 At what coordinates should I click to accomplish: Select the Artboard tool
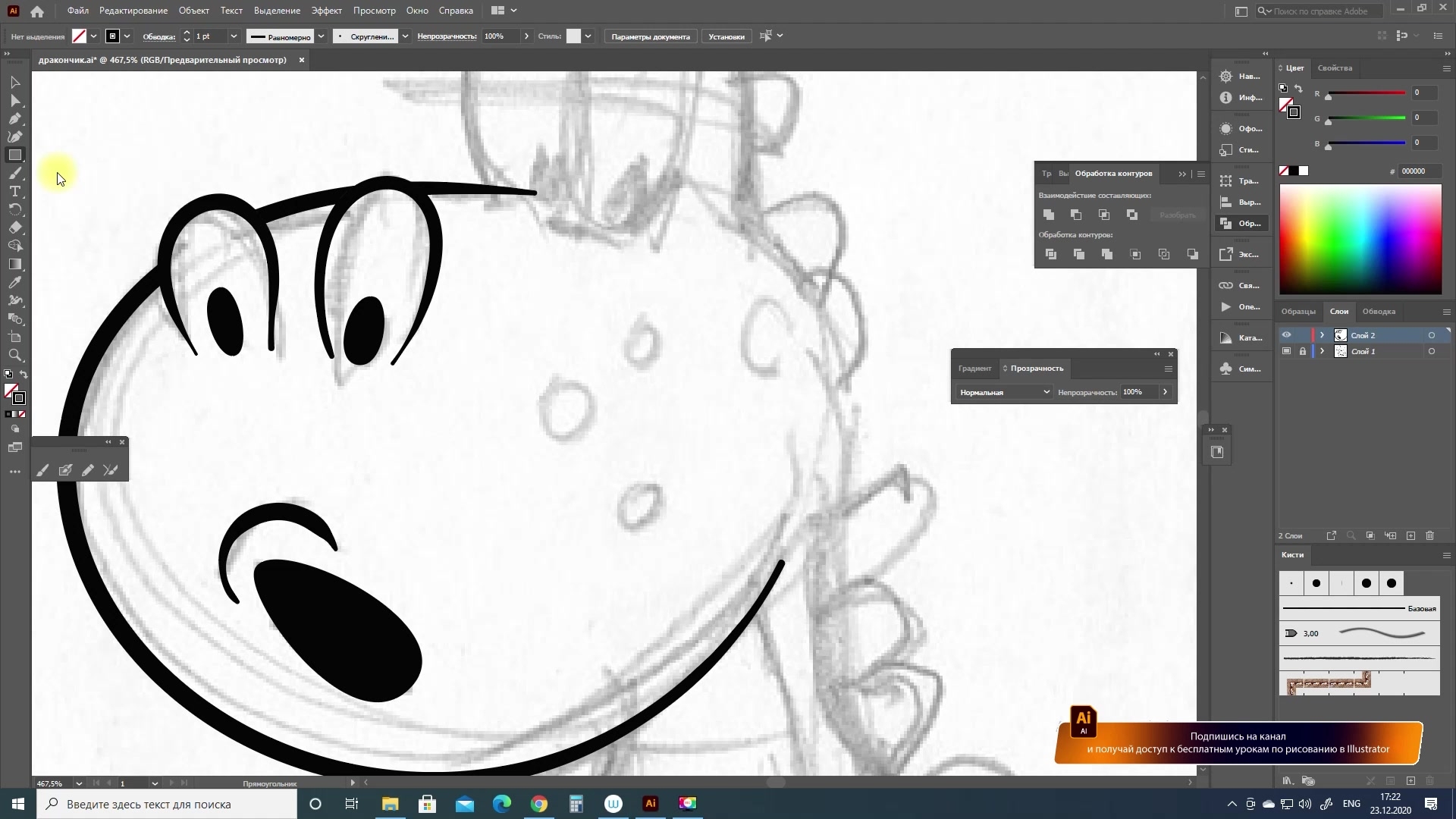[x=15, y=337]
